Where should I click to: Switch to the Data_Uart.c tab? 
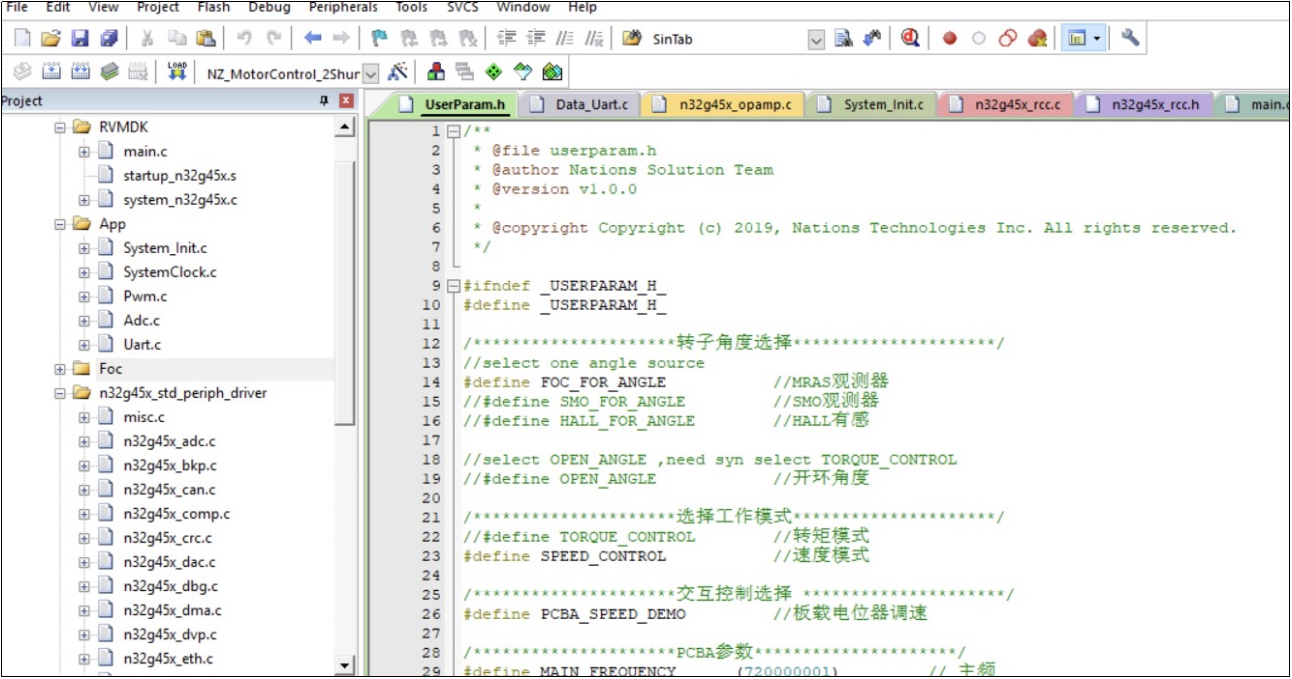coord(580,104)
